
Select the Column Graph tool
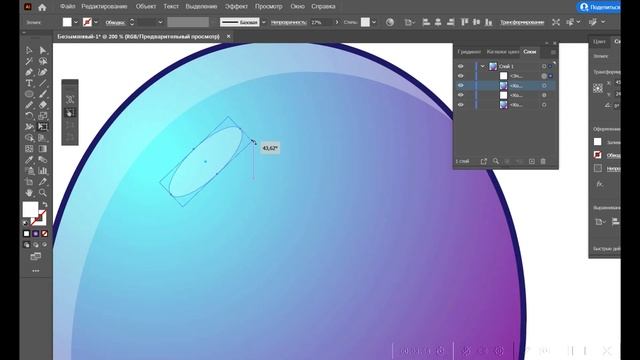point(43,171)
